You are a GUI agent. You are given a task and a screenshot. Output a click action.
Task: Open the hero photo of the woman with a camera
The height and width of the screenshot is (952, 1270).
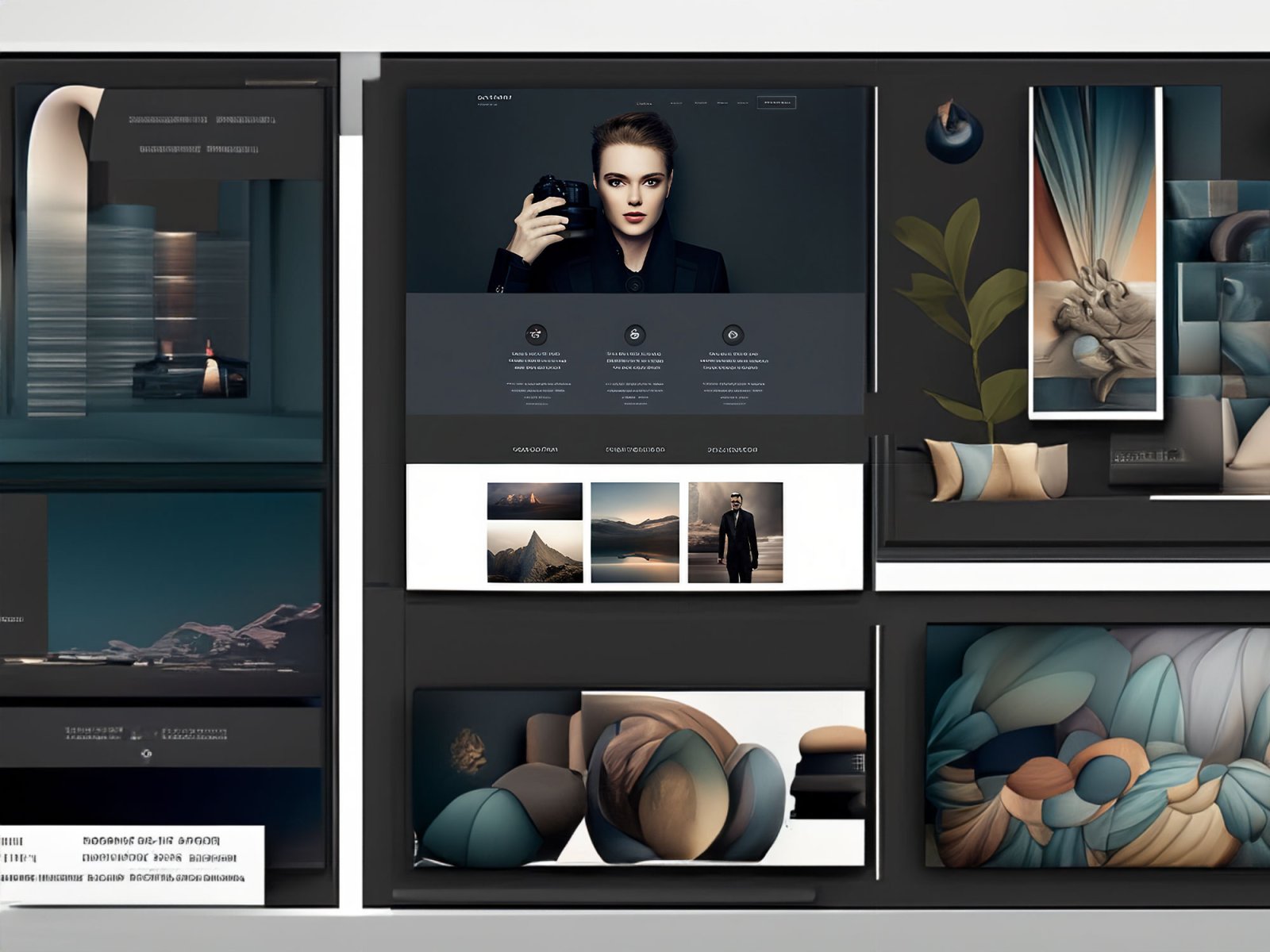click(637, 190)
